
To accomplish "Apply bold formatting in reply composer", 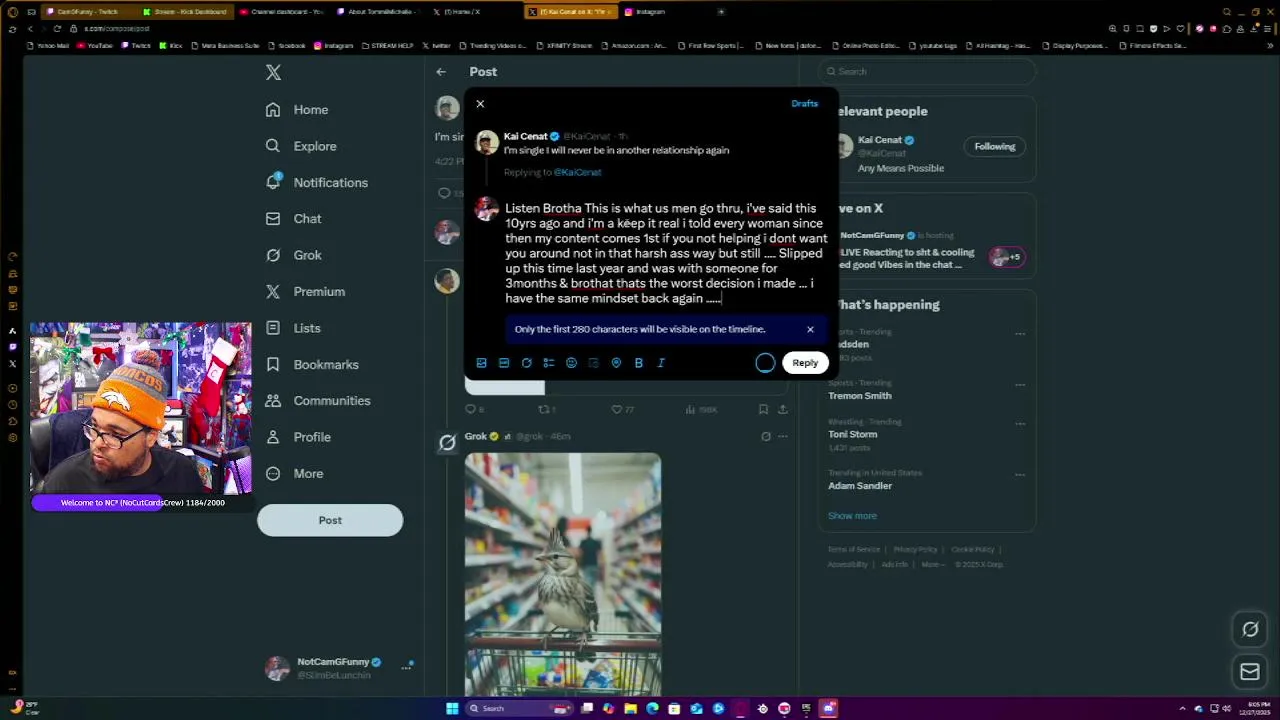I will [x=638, y=363].
